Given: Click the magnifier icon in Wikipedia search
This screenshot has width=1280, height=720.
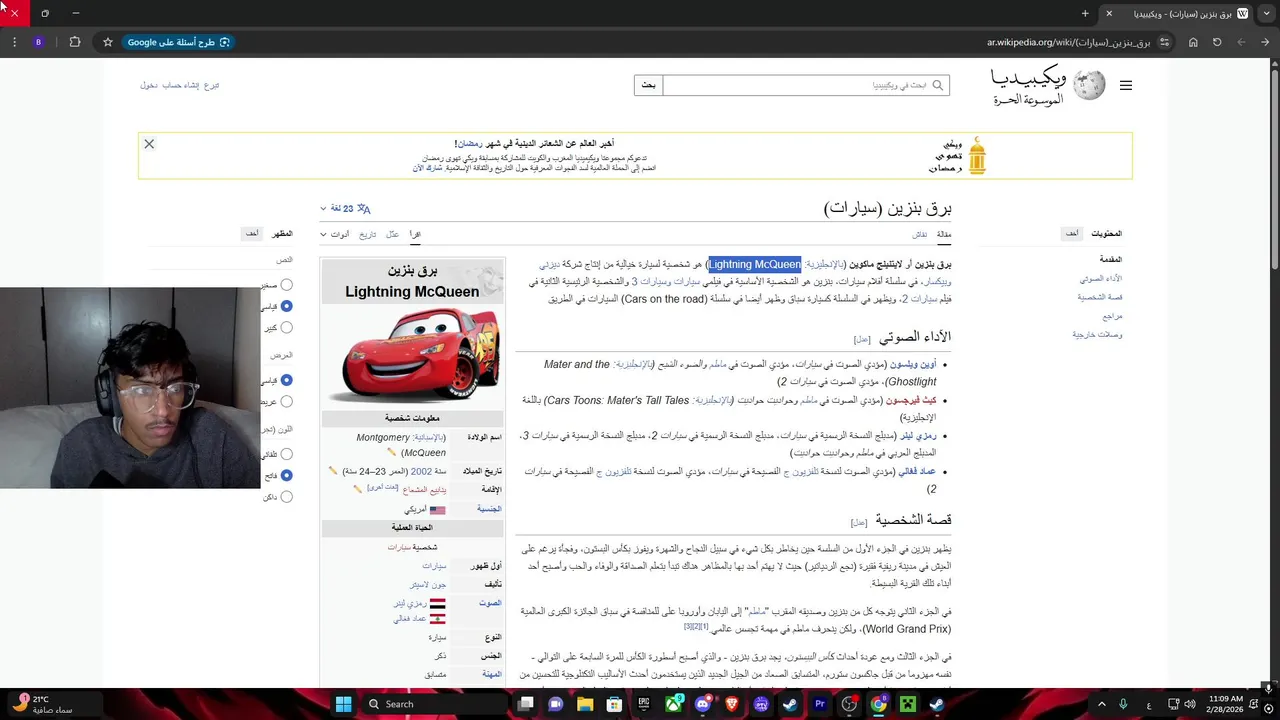Looking at the screenshot, I should point(938,85).
